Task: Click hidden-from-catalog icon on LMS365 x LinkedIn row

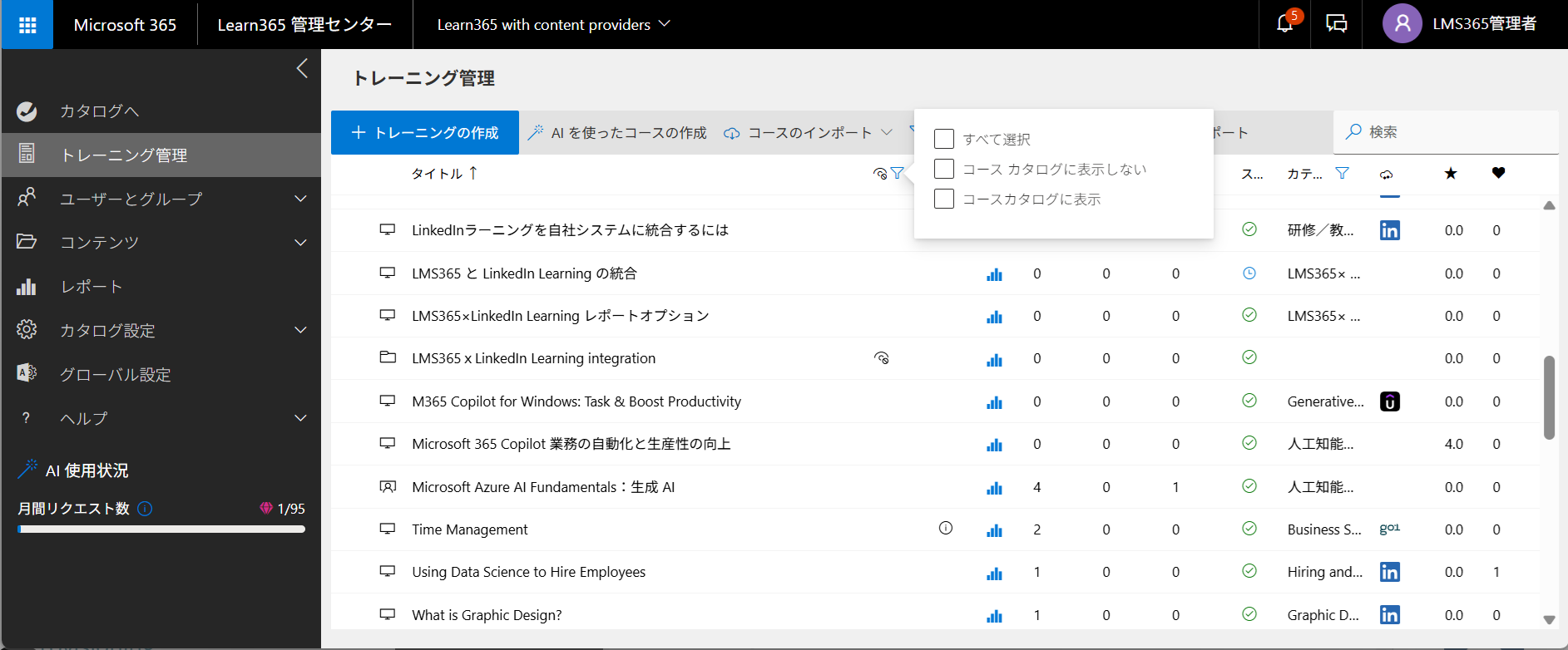Action: [882, 358]
